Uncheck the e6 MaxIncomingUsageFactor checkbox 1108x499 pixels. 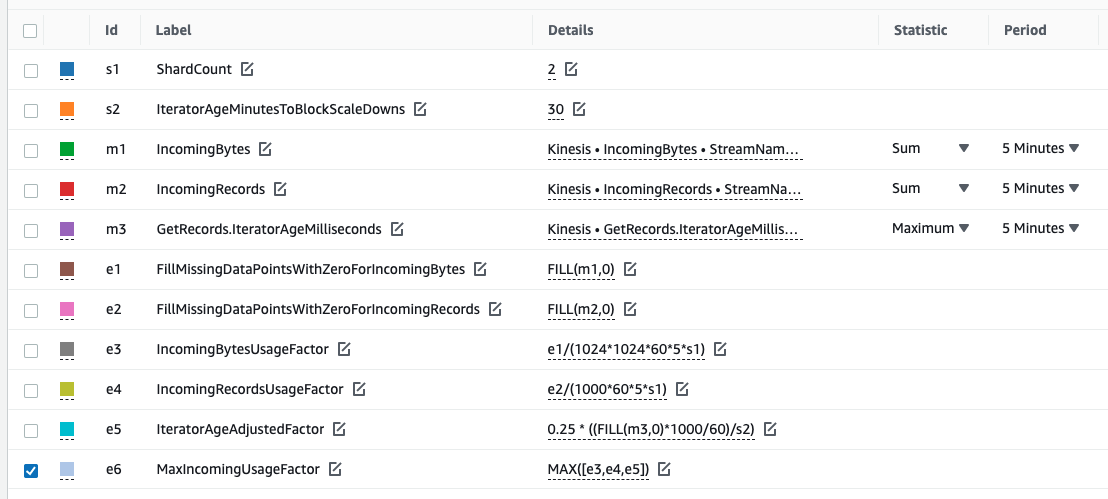pos(31,469)
